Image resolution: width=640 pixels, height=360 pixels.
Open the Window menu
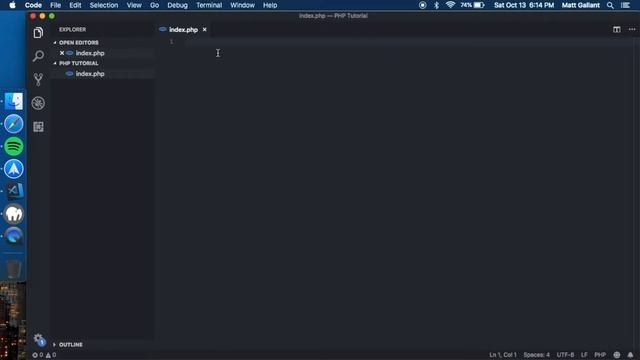[x=242, y=5]
